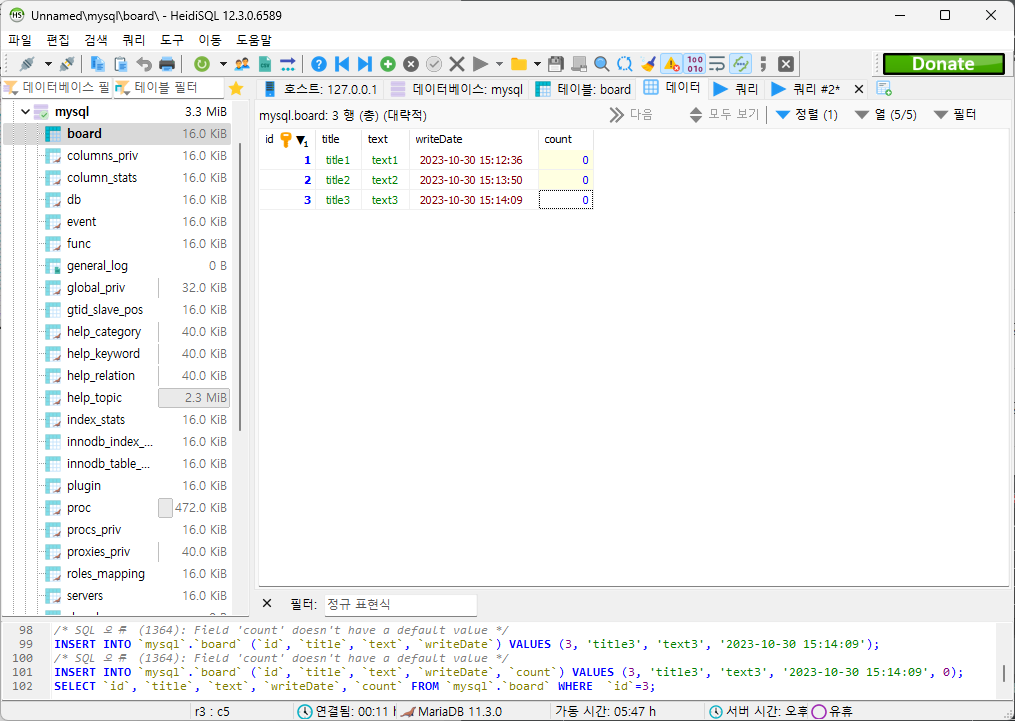Image resolution: width=1015 pixels, height=721 pixels.
Task: Go to the first row icon
Action: (x=342, y=64)
